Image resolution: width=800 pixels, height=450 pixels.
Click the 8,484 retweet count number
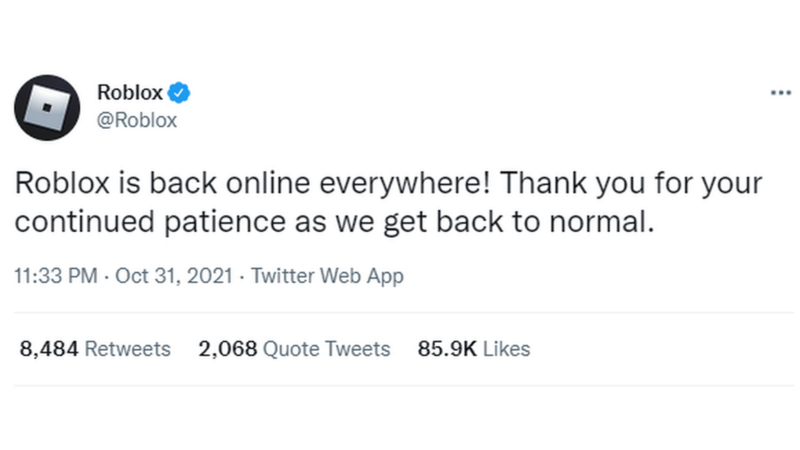tap(50, 349)
